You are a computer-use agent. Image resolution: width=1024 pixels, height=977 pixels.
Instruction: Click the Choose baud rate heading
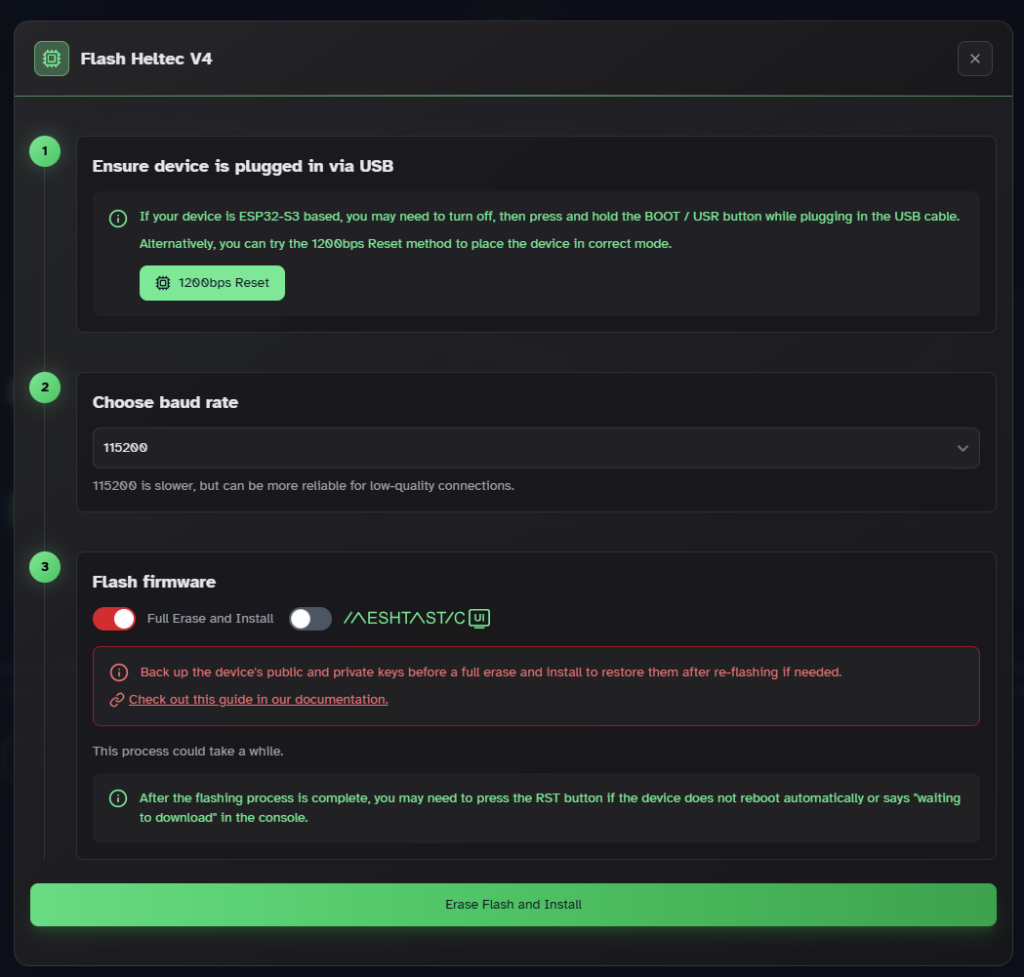tap(165, 402)
